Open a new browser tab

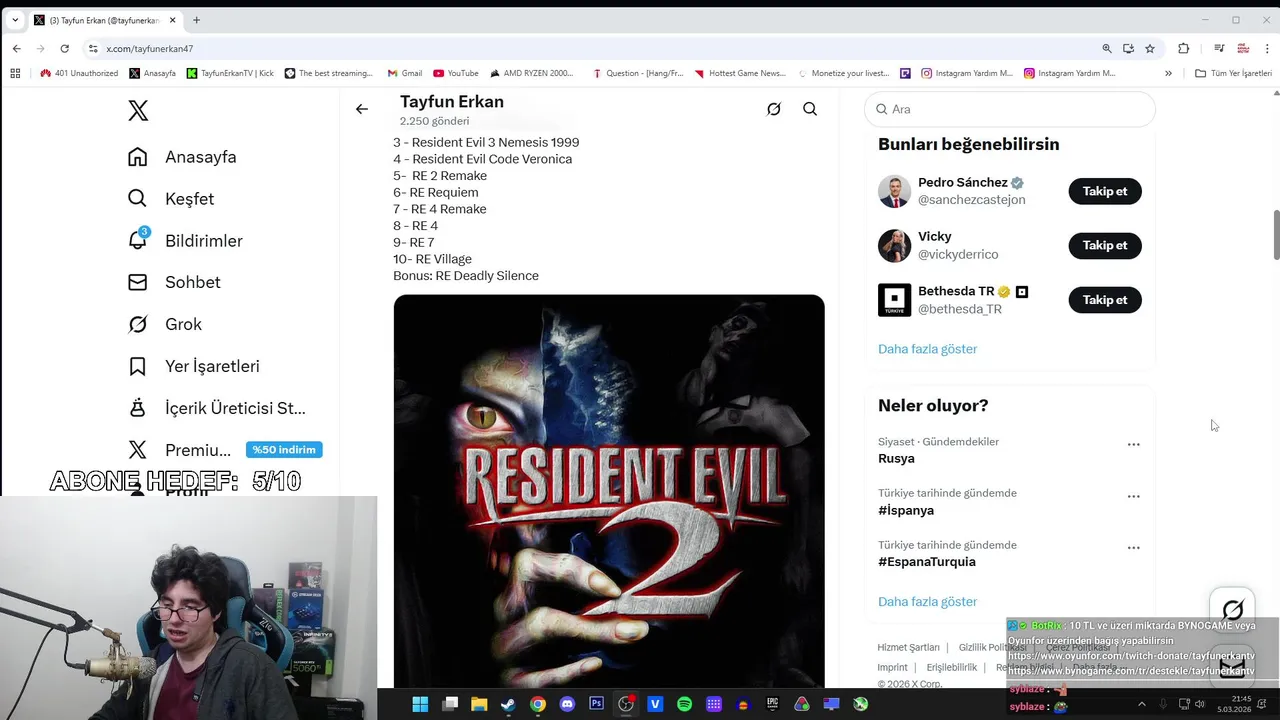(x=196, y=20)
